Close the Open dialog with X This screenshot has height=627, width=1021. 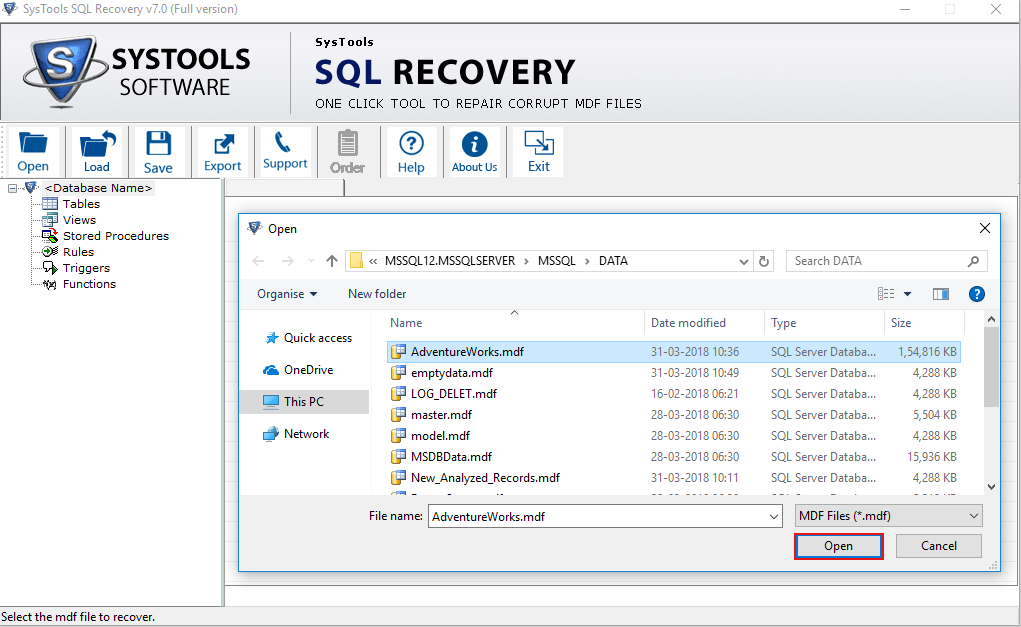pos(985,228)
